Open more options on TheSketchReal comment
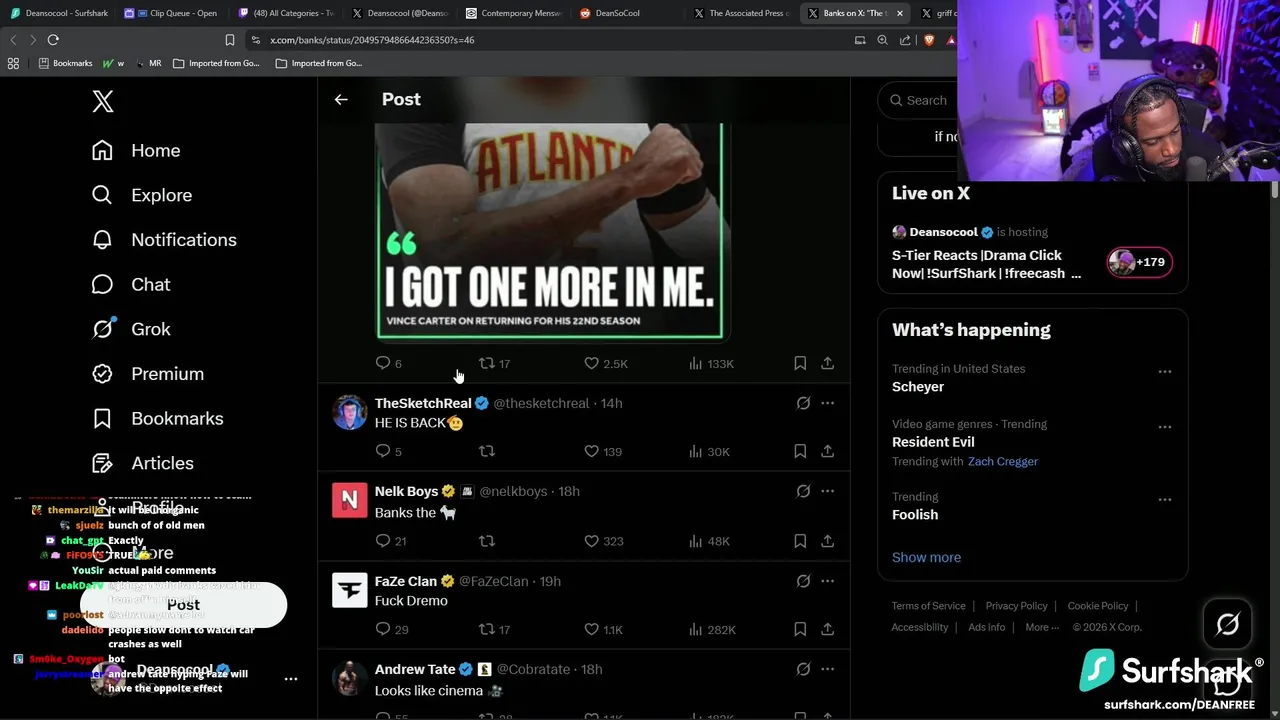This screenshot has width=1280, height=720. click(x=827, y=403)
